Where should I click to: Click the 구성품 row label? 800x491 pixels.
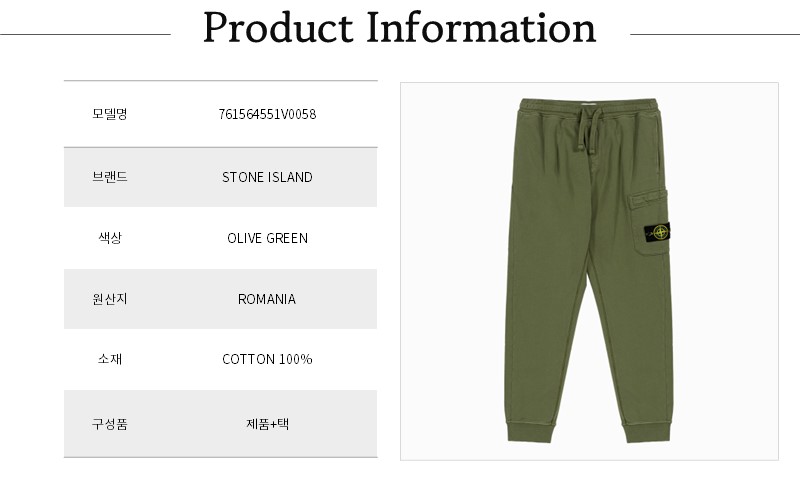(x=109, y=423)
